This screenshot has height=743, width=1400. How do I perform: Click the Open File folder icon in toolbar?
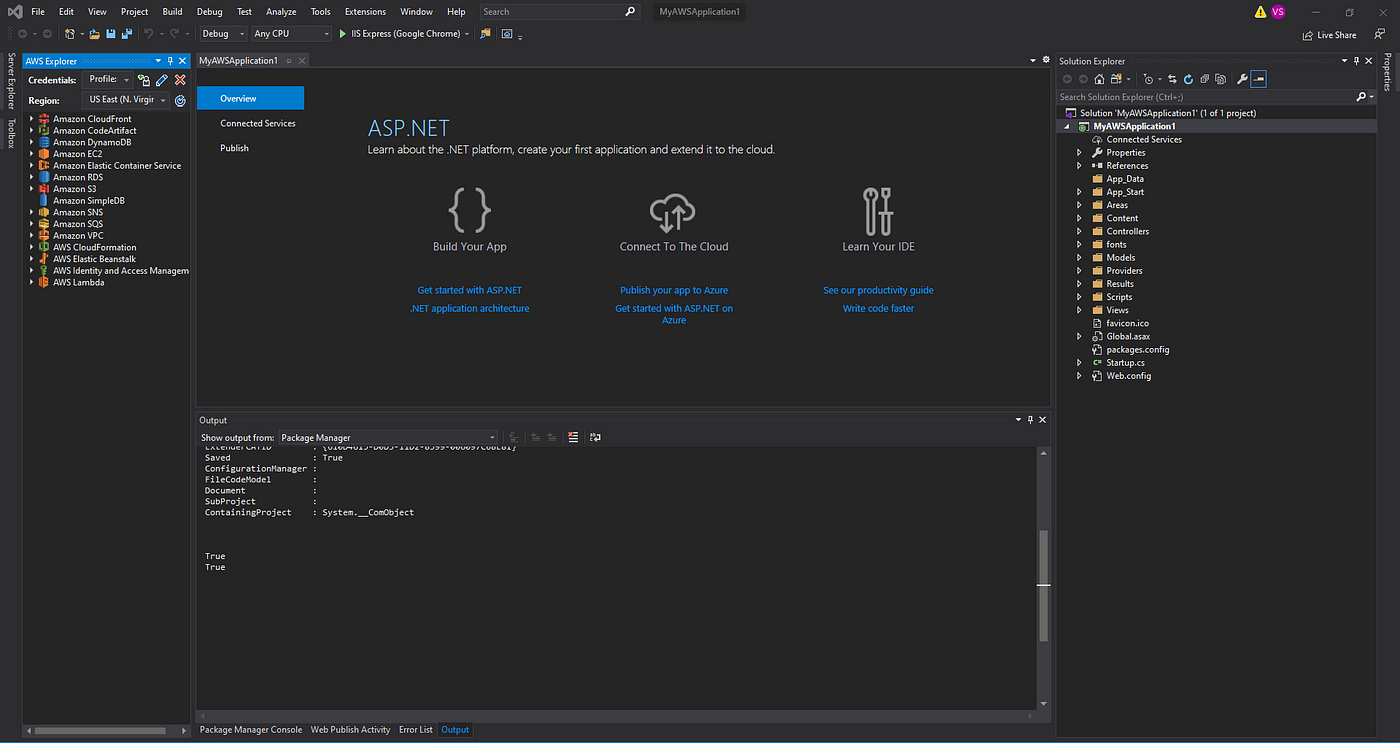pyautogui.click(x=94, y=34)
